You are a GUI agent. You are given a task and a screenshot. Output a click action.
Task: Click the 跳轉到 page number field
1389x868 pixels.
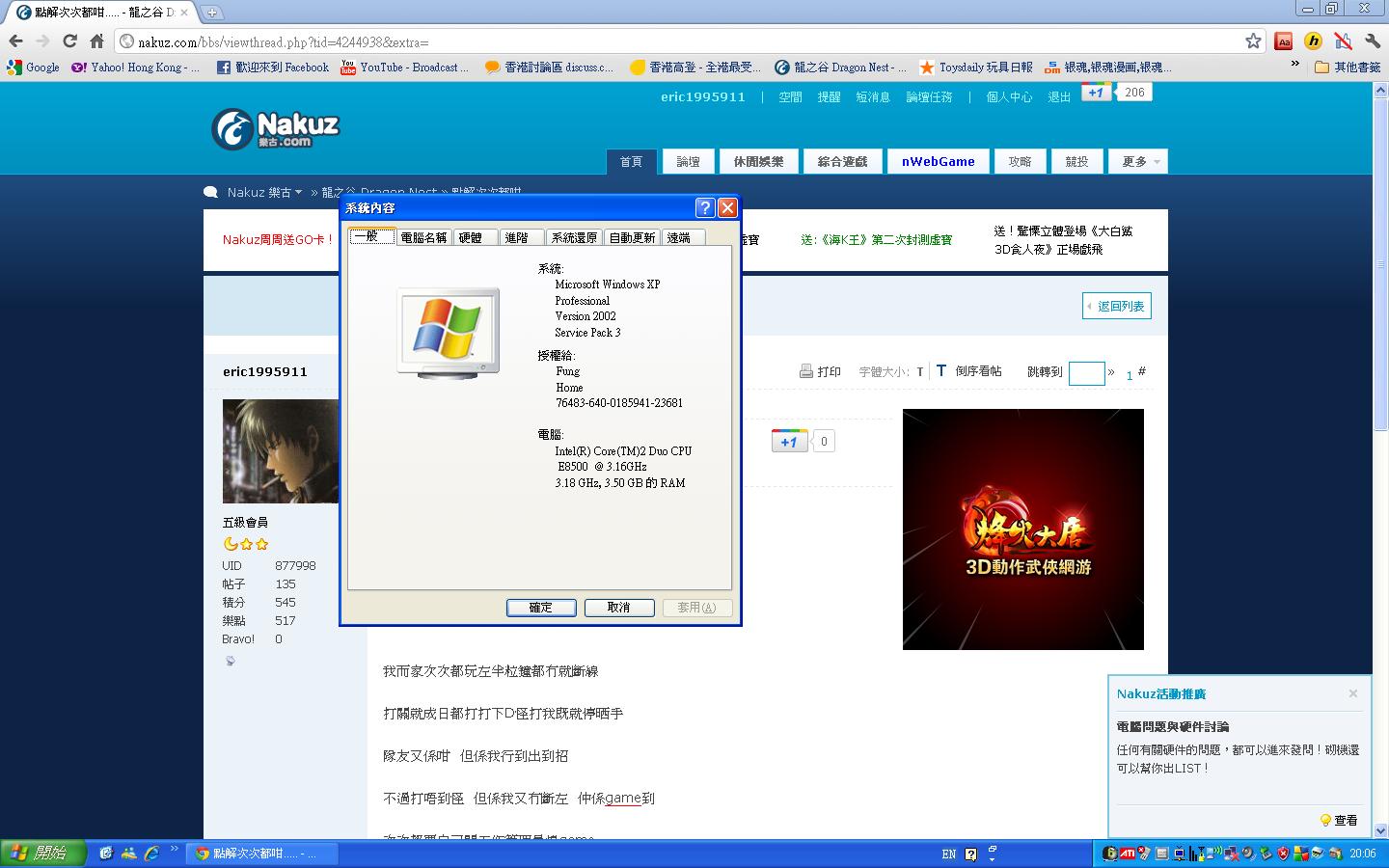[1086, 373]
